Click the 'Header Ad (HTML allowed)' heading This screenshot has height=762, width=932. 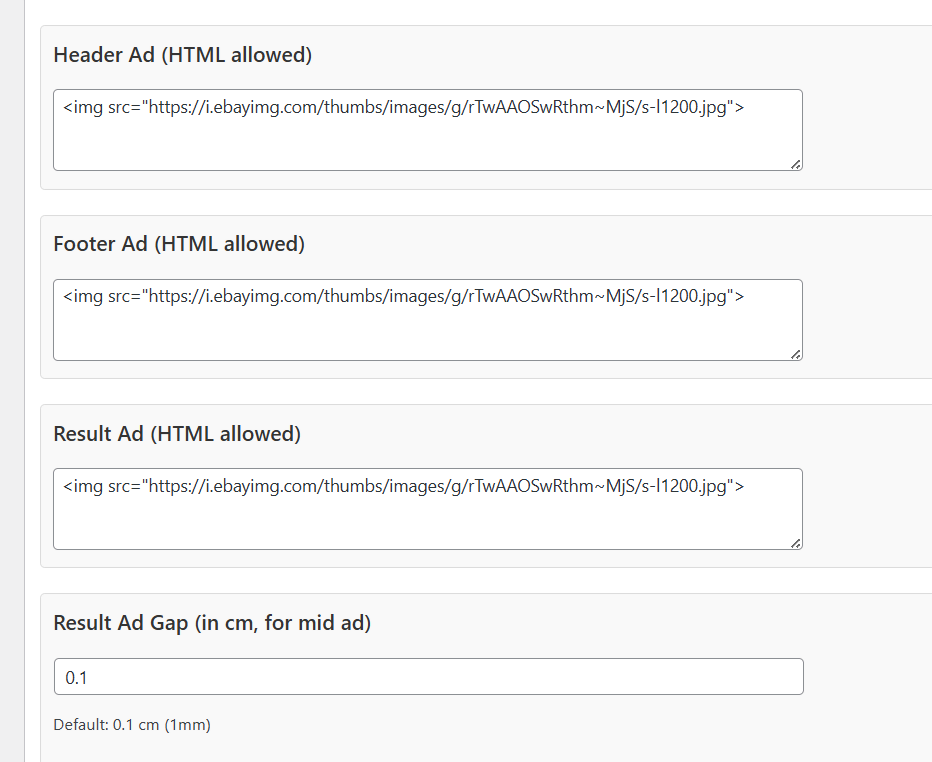[x=182, y=55]
